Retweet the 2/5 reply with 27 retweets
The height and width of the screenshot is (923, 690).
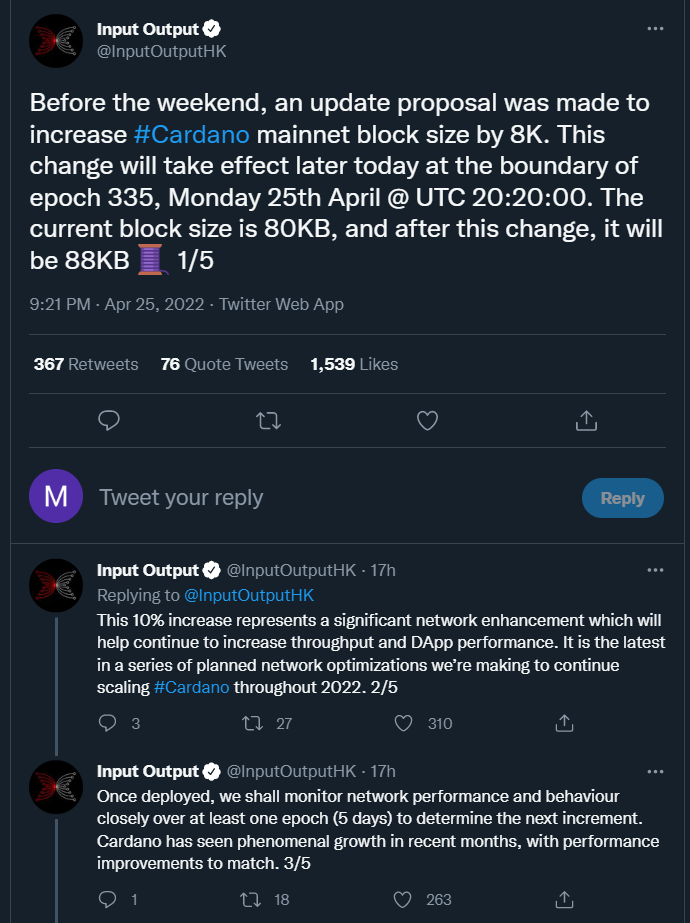tap(254, 723)
